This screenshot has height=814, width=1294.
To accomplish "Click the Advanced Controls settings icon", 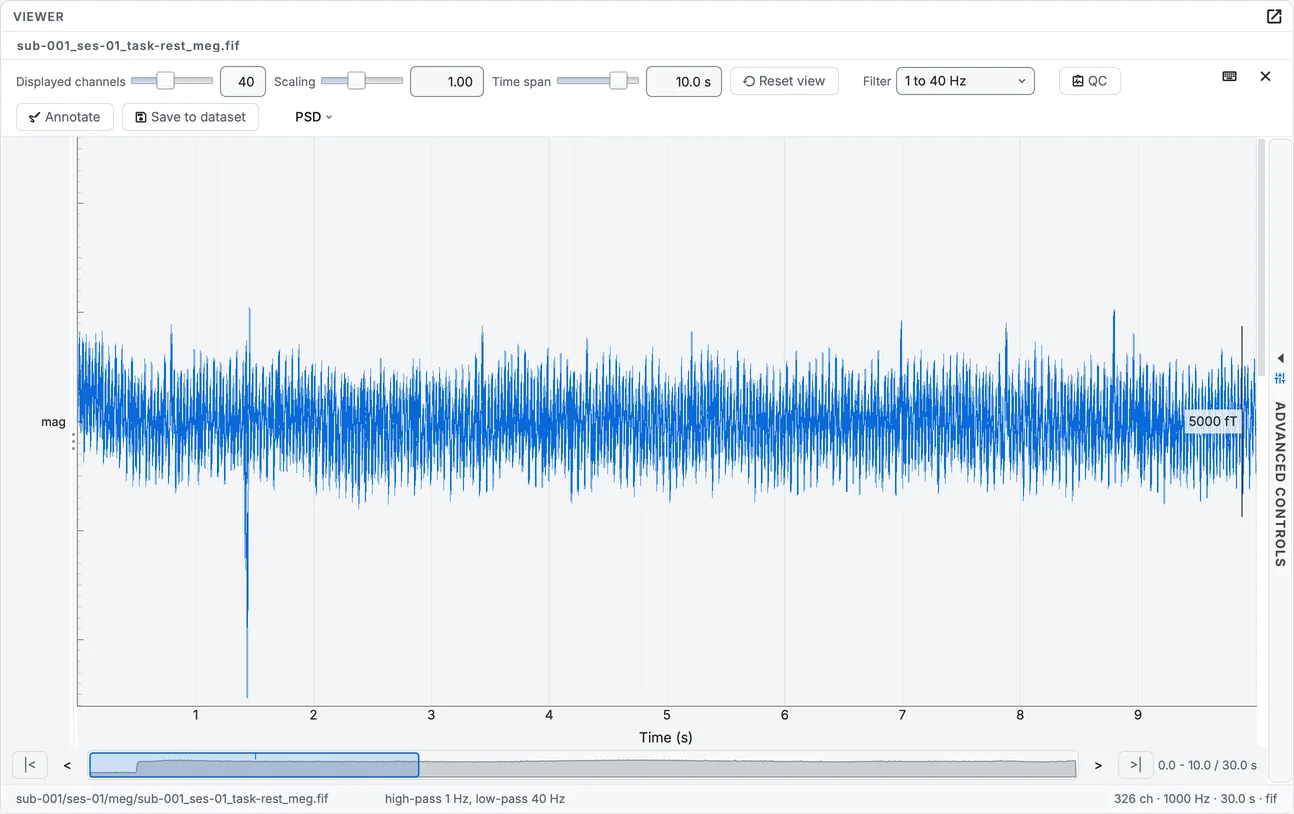I will [1280, 378].
